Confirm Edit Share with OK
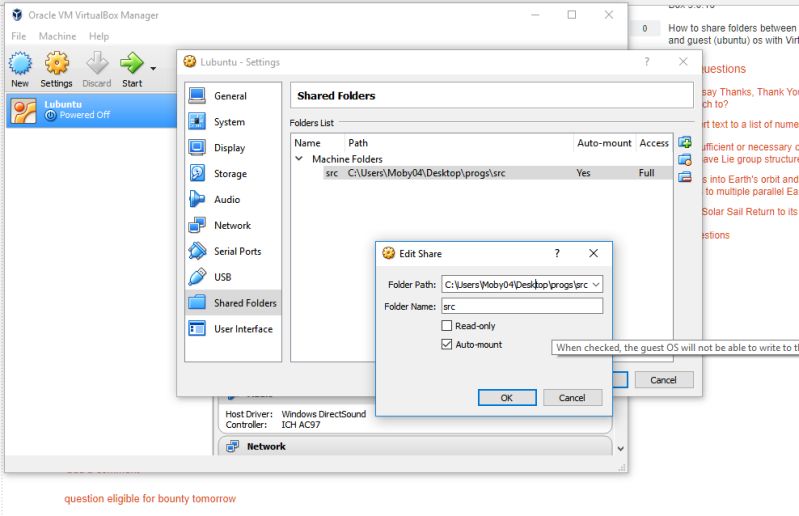The height and width of the screenshot is (516, 799). tap(507, 398)
